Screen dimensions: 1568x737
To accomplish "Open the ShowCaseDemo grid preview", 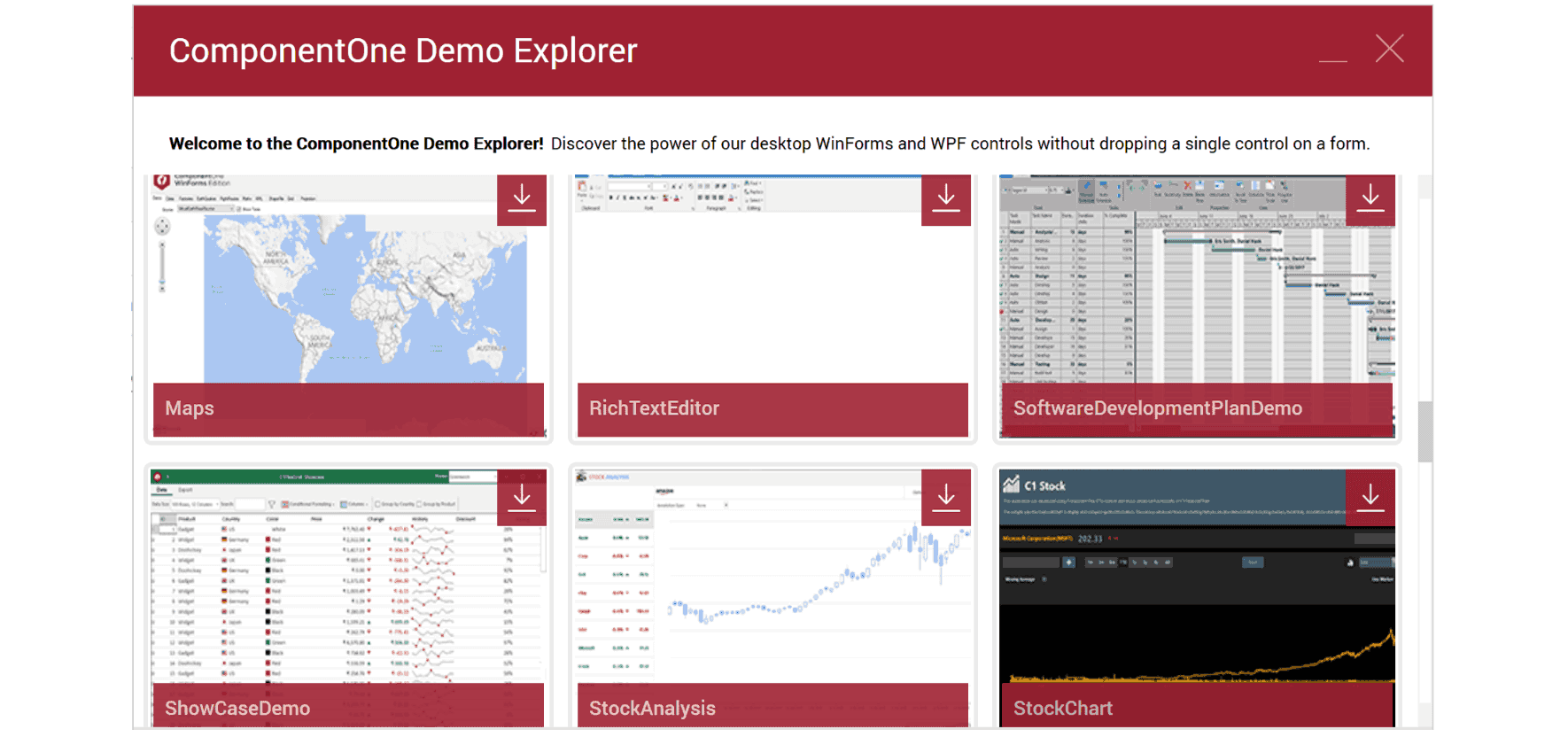I will 347,593.
